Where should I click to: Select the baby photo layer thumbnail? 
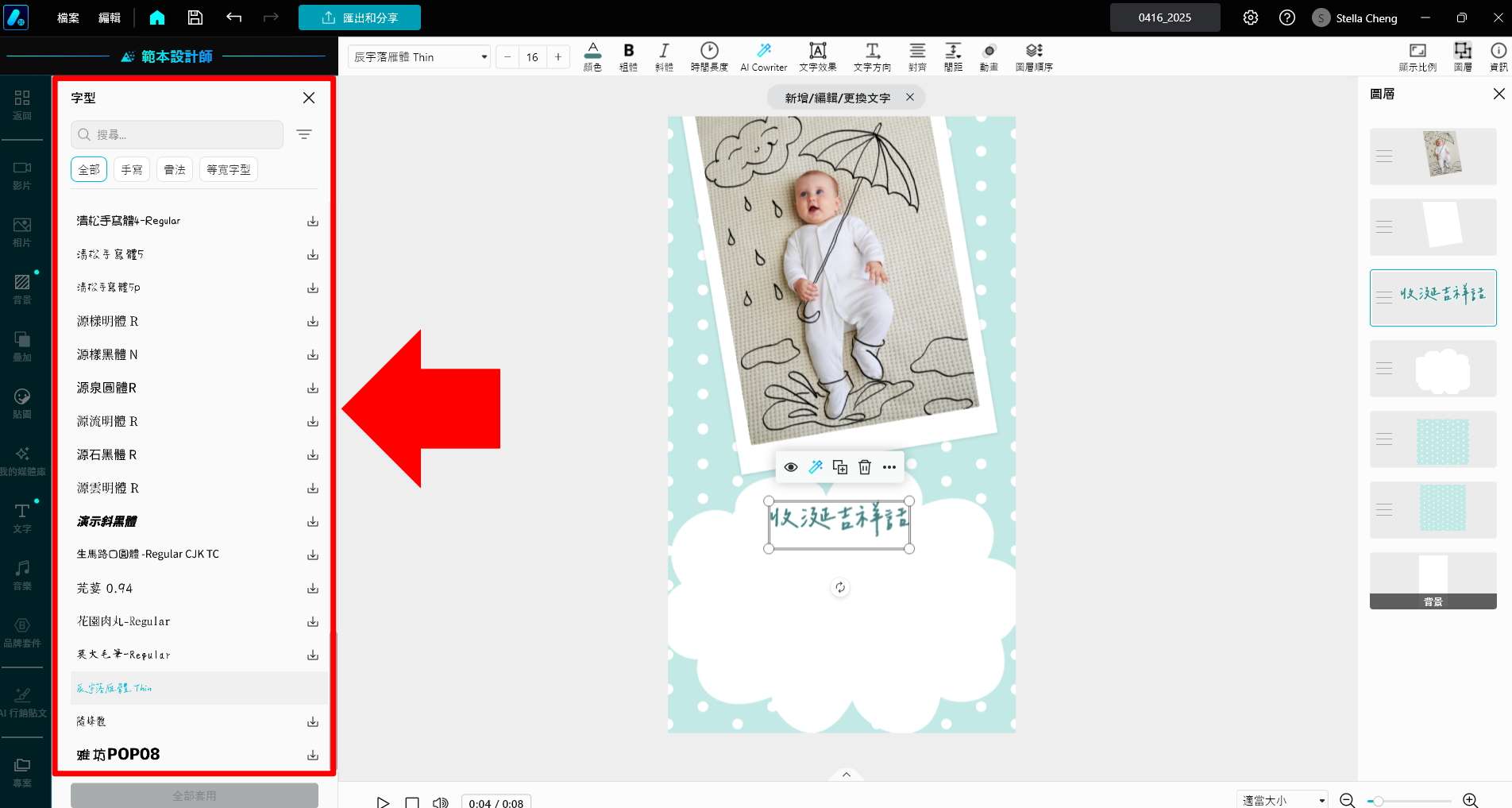click(1433, 157)
